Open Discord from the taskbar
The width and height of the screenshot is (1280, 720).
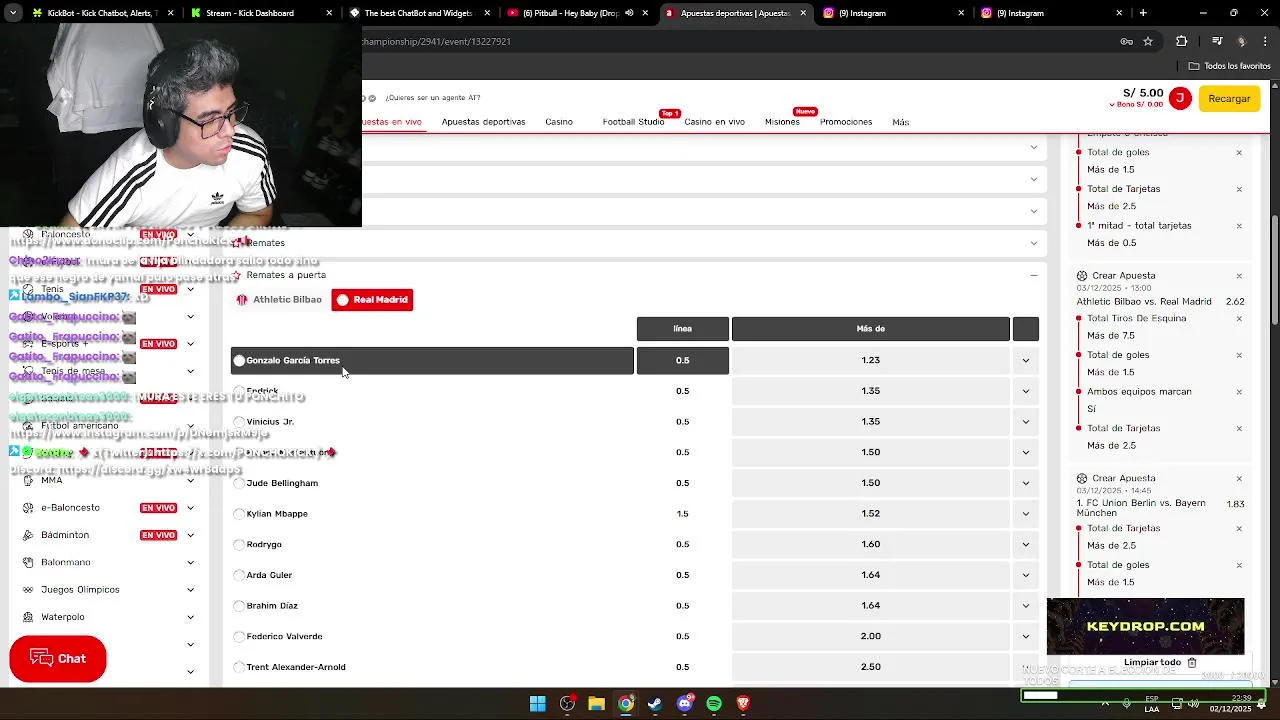coord(685,704)
